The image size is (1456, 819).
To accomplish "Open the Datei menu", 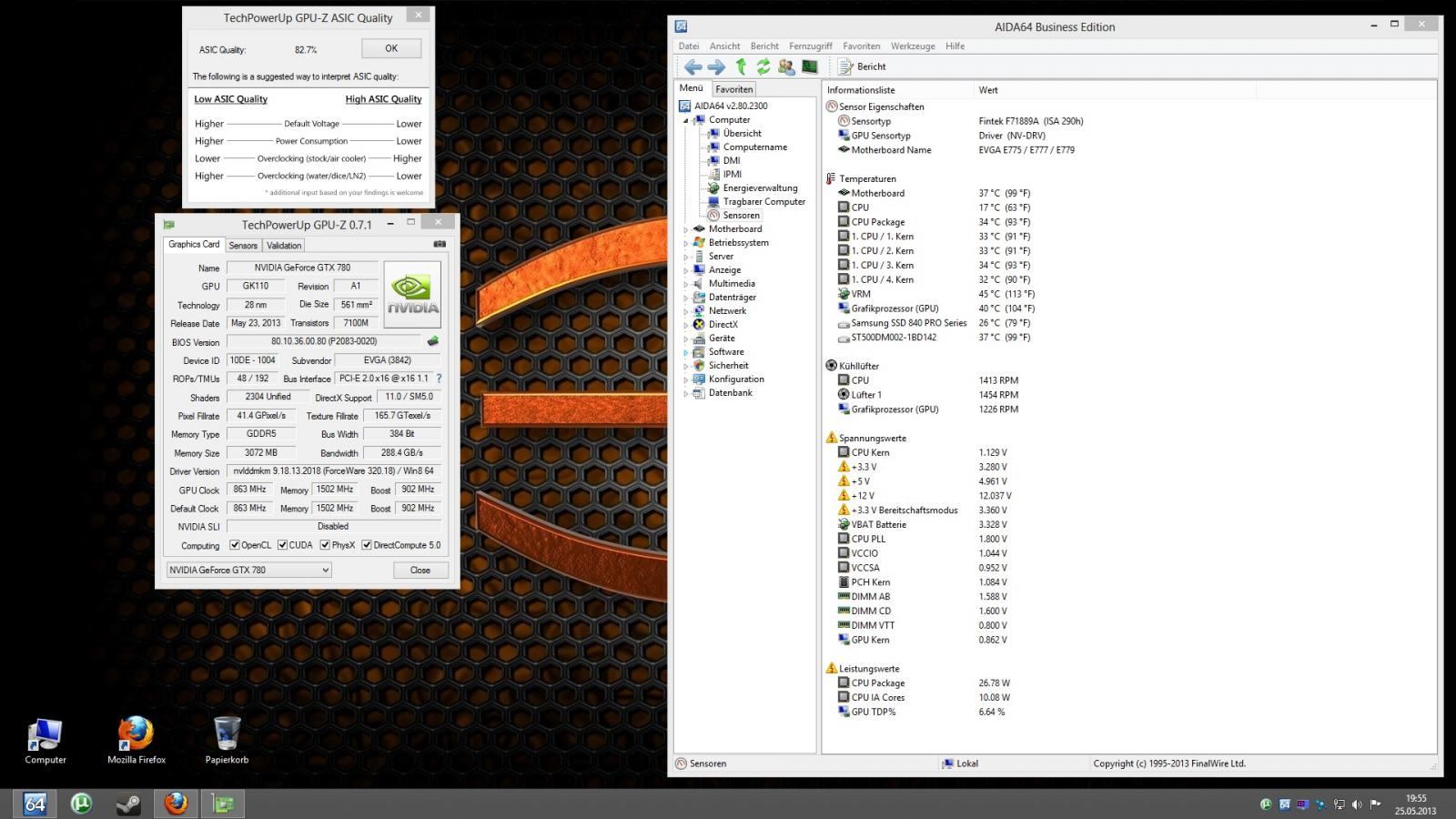I will pos(689,46).
